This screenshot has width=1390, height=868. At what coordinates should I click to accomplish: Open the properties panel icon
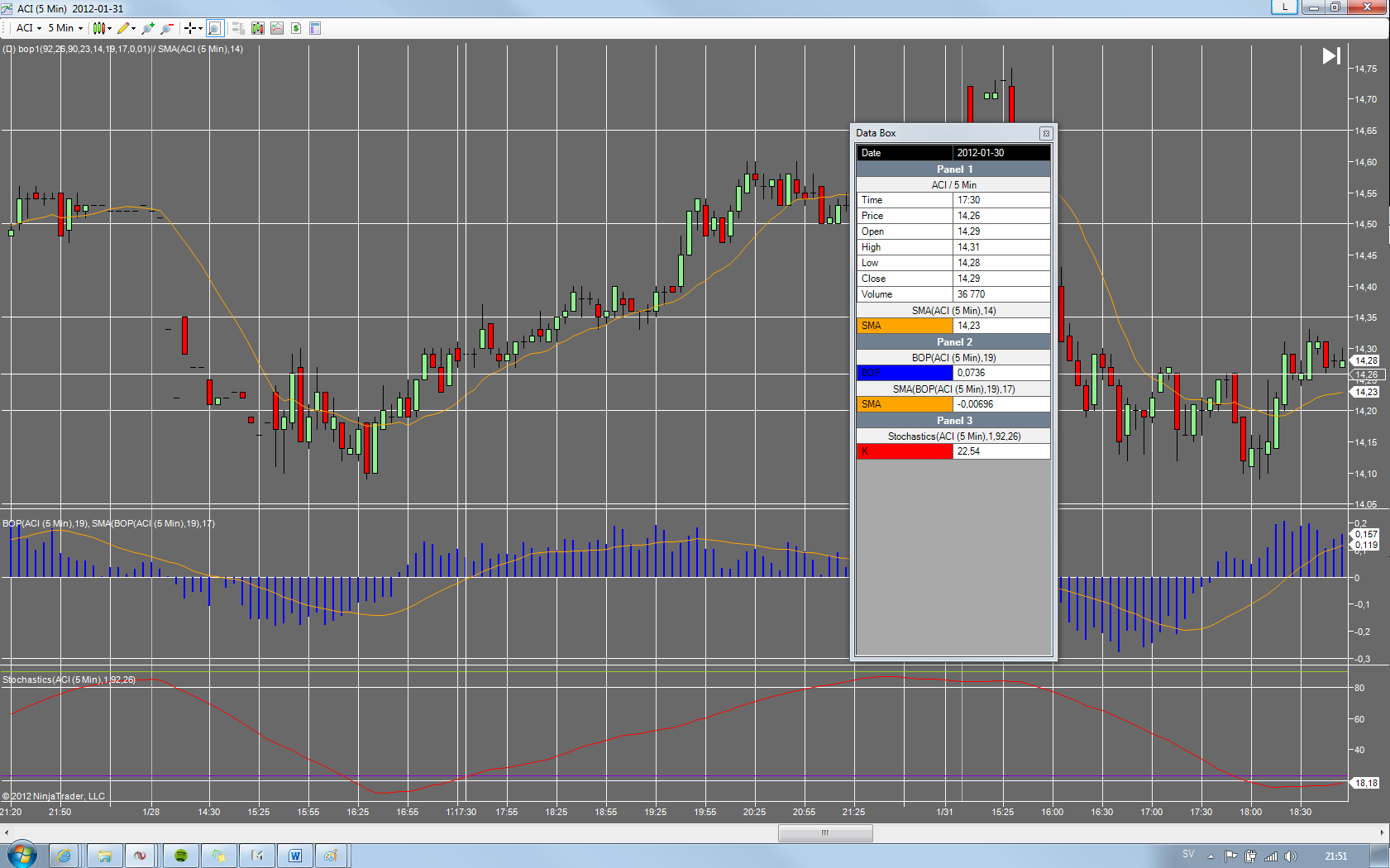click(x=315, y=28)
